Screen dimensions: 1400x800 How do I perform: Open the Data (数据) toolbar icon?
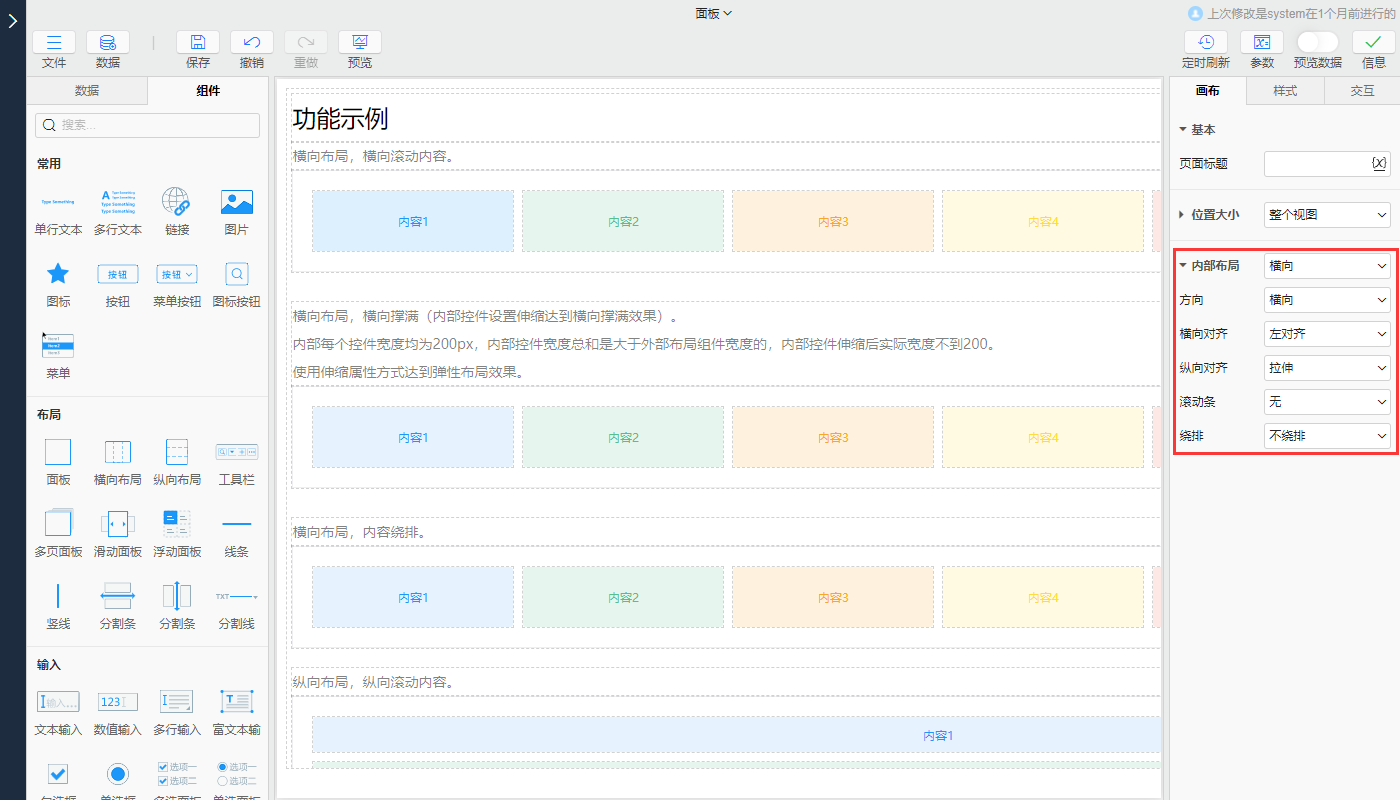click(x=108, y=42)
